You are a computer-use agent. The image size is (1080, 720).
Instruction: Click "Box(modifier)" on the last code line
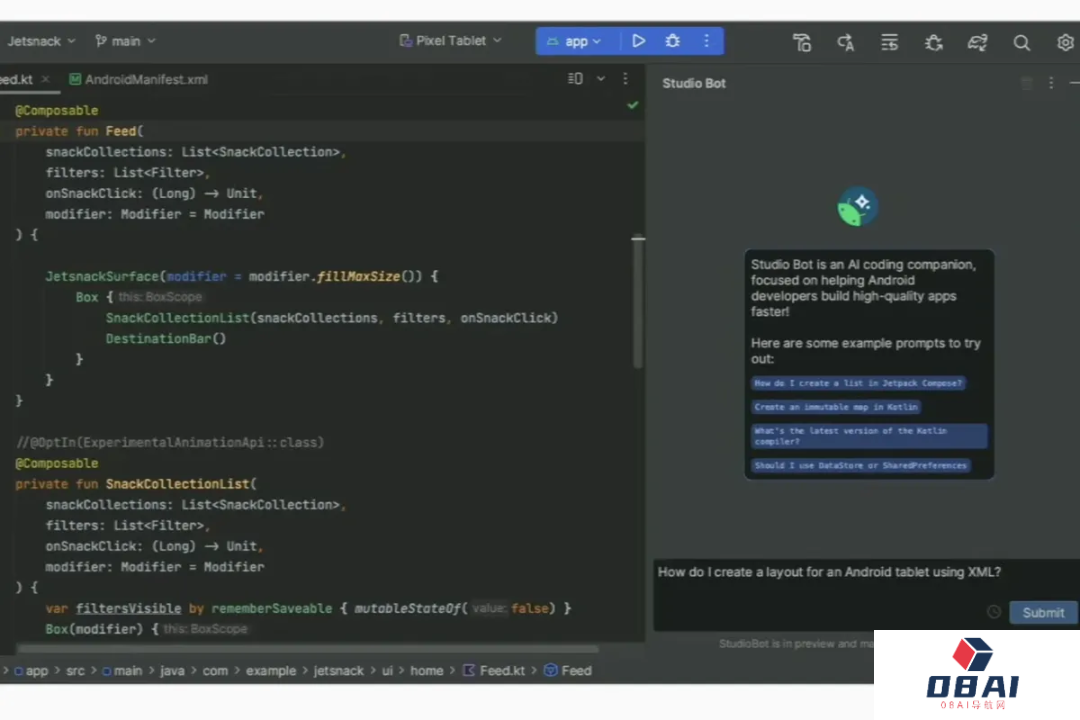[x=94, y=629]
